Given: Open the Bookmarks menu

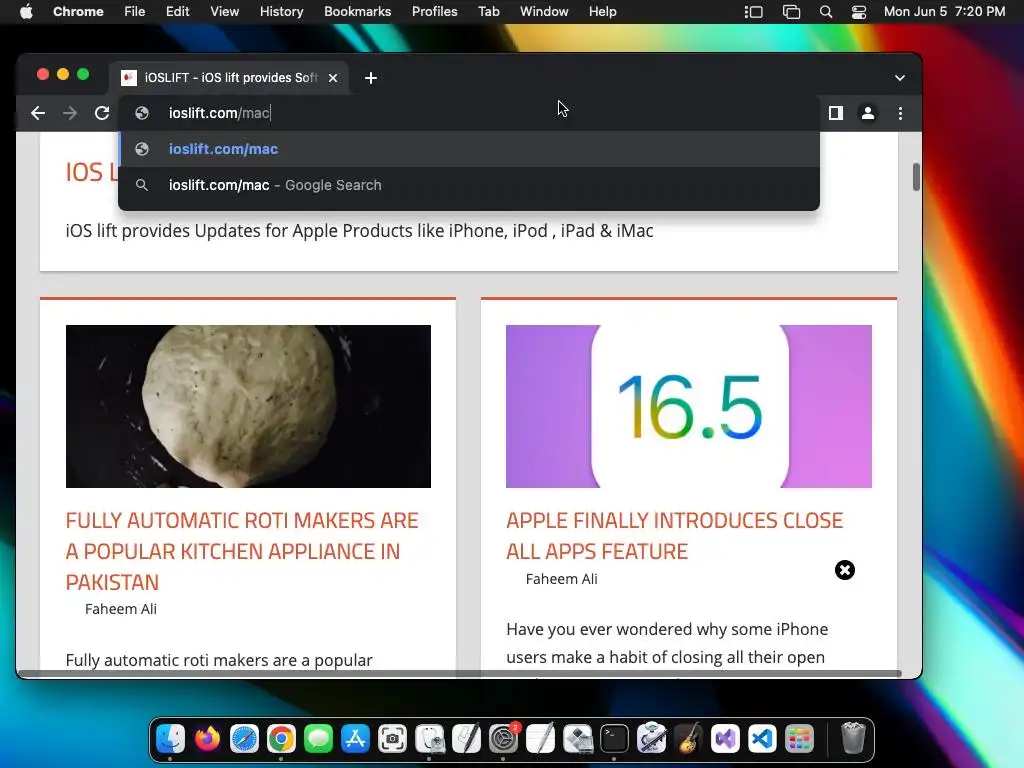Looking at the screenshot, I should (x=357, y=12).
